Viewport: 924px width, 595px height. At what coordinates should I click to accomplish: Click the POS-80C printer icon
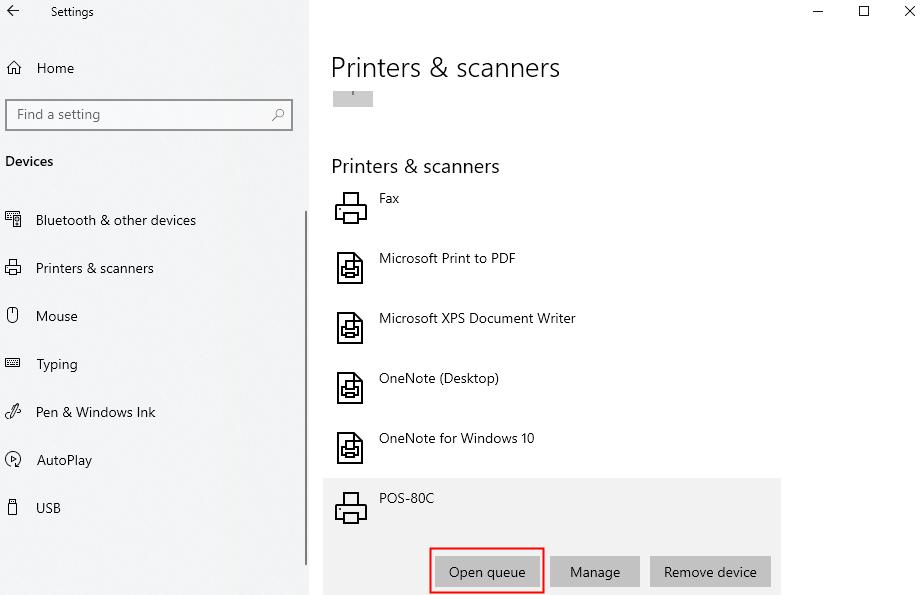350,507
